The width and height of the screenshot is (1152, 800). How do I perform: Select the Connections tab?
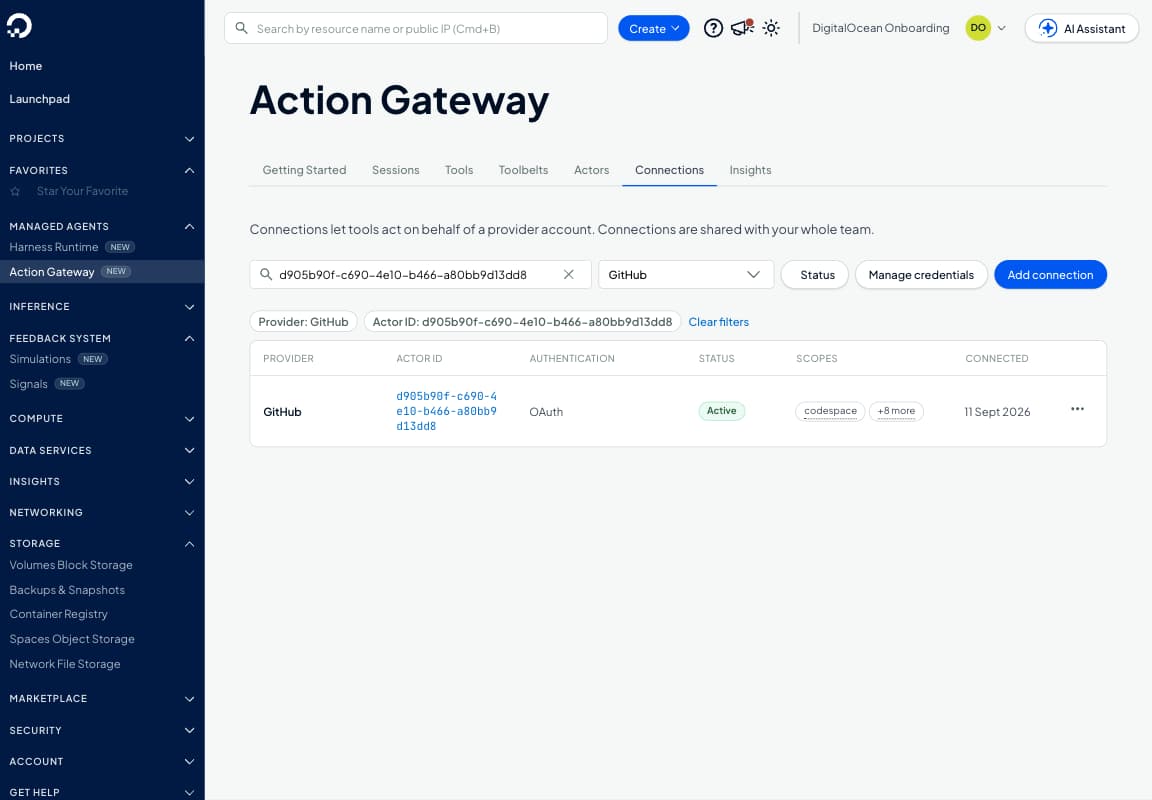pyautogui.click(x=669, y=170)
